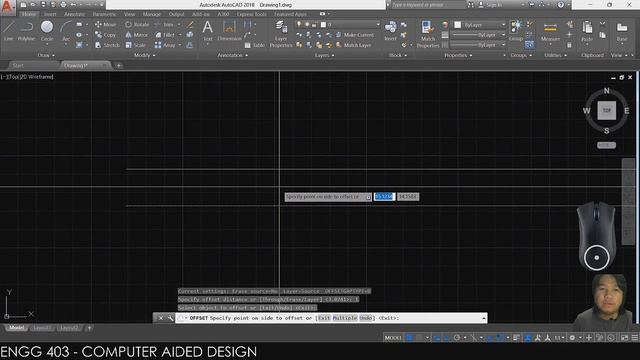Screen dimensions: 640x360
Task: Click the highlighted dynamic input value field
Action: (x=384, y=197)
